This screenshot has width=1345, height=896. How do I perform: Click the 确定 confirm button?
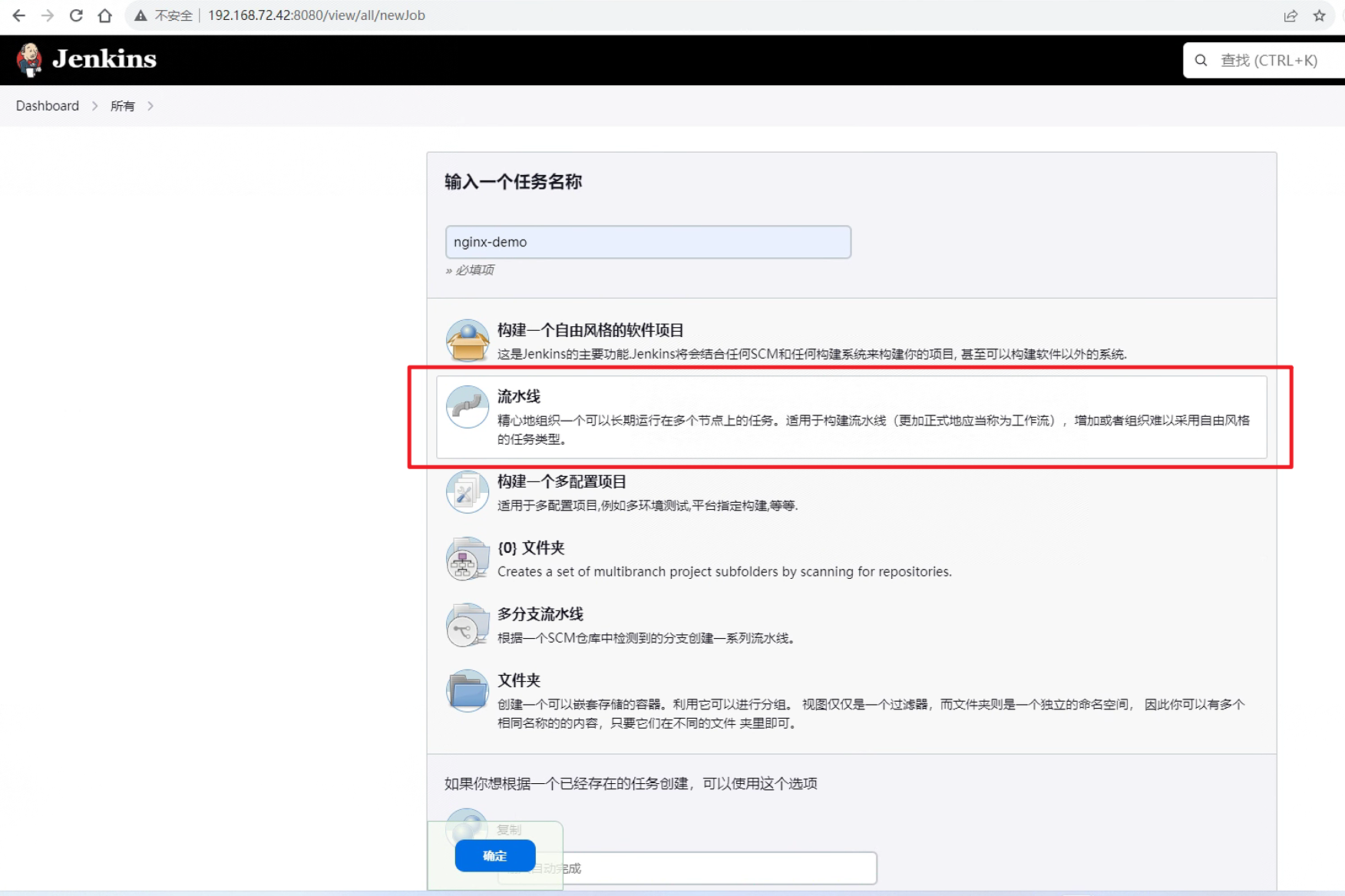tap(495, 856)
